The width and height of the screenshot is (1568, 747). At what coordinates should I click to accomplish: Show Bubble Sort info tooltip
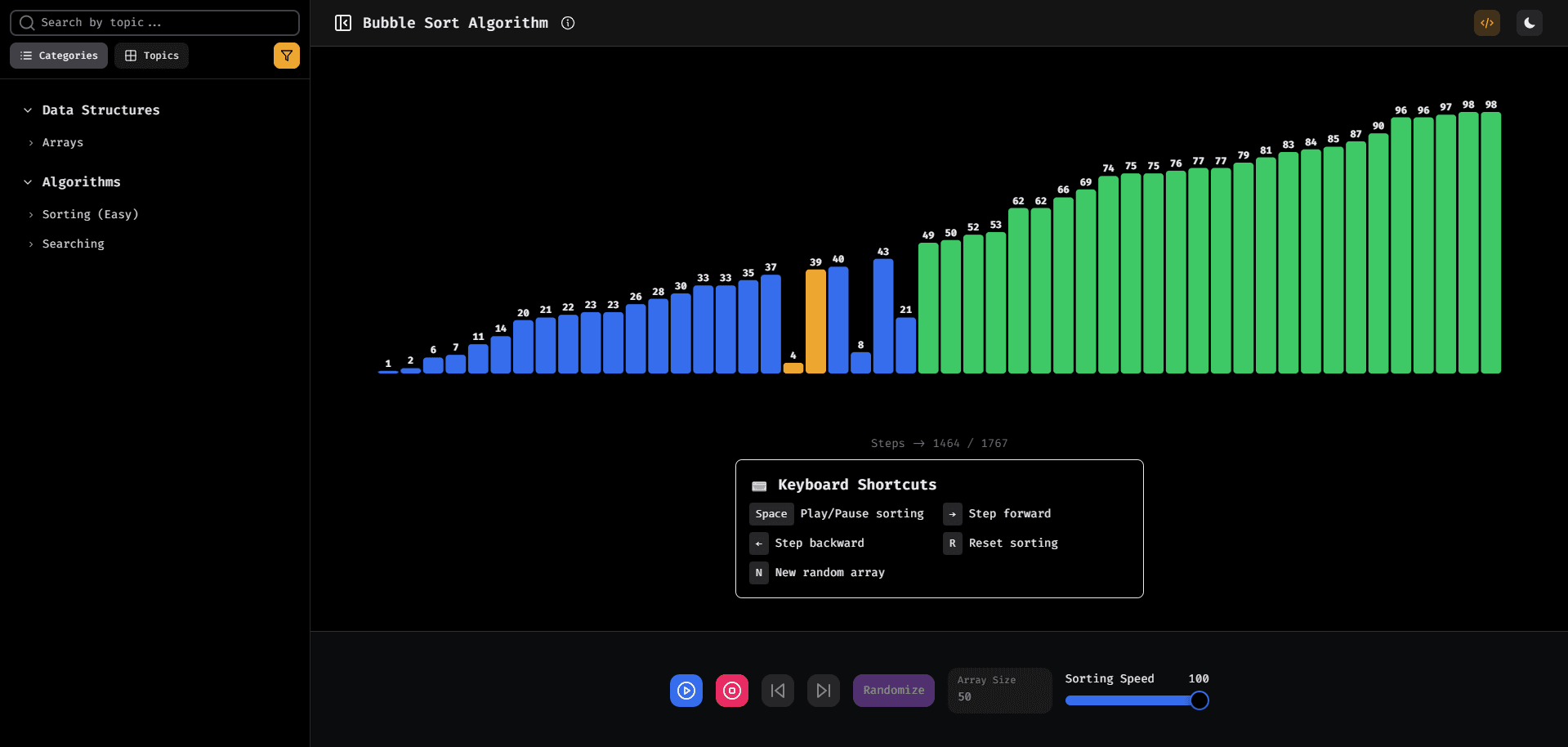568,23
